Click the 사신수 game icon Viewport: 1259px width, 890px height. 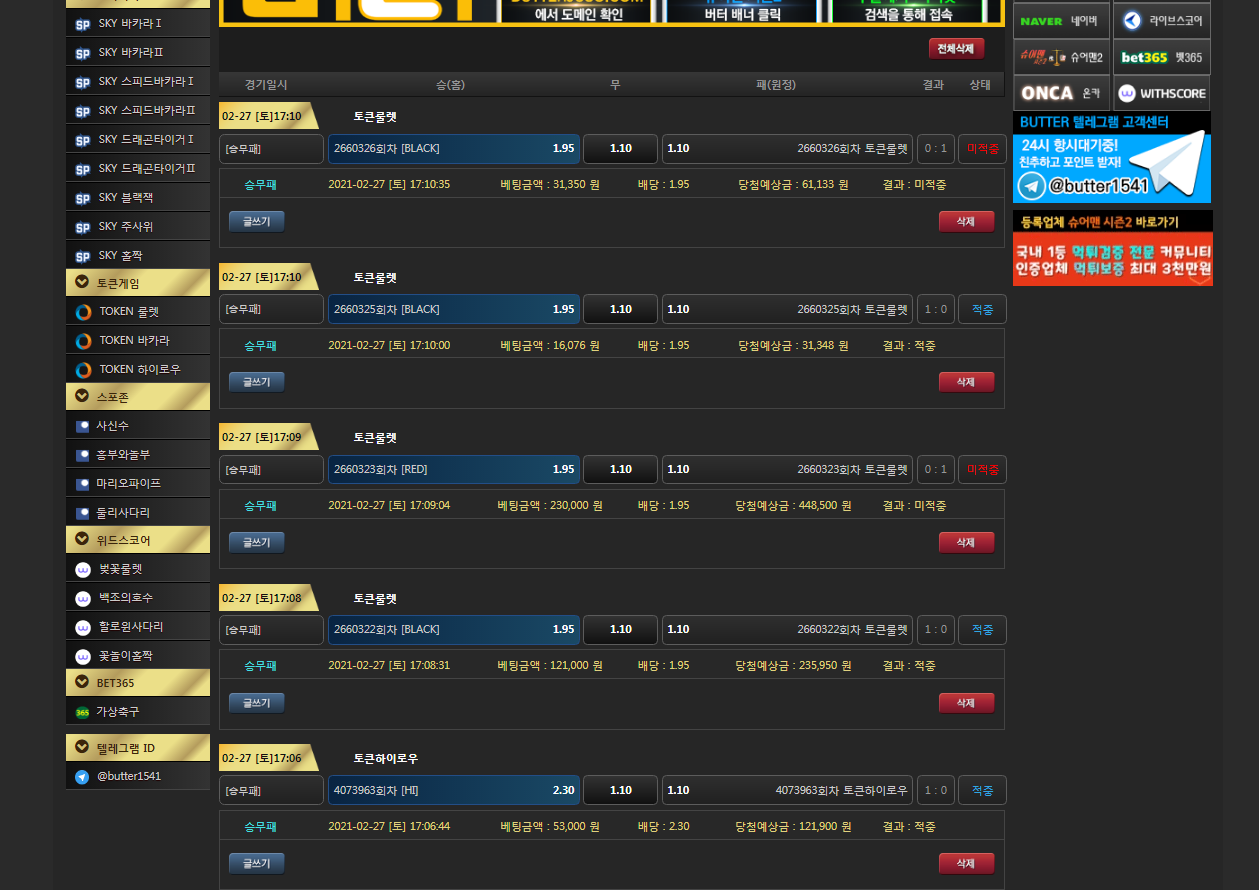pyautogui.click(x=83, y=426)
